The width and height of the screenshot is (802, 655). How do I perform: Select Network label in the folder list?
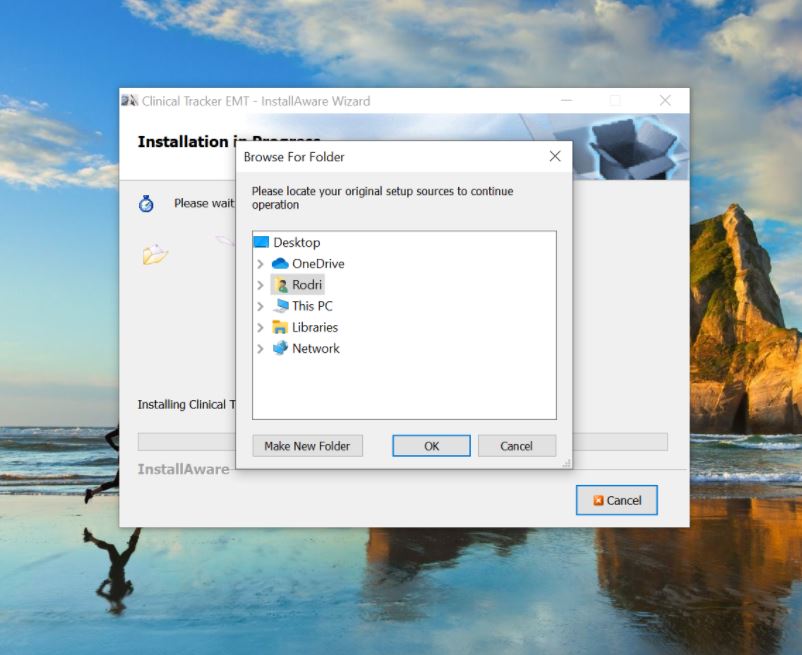316,348
